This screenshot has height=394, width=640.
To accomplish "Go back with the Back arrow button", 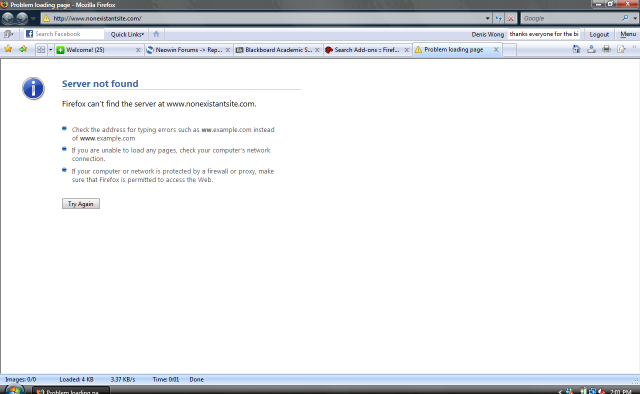I will click(x=8, y=18).
